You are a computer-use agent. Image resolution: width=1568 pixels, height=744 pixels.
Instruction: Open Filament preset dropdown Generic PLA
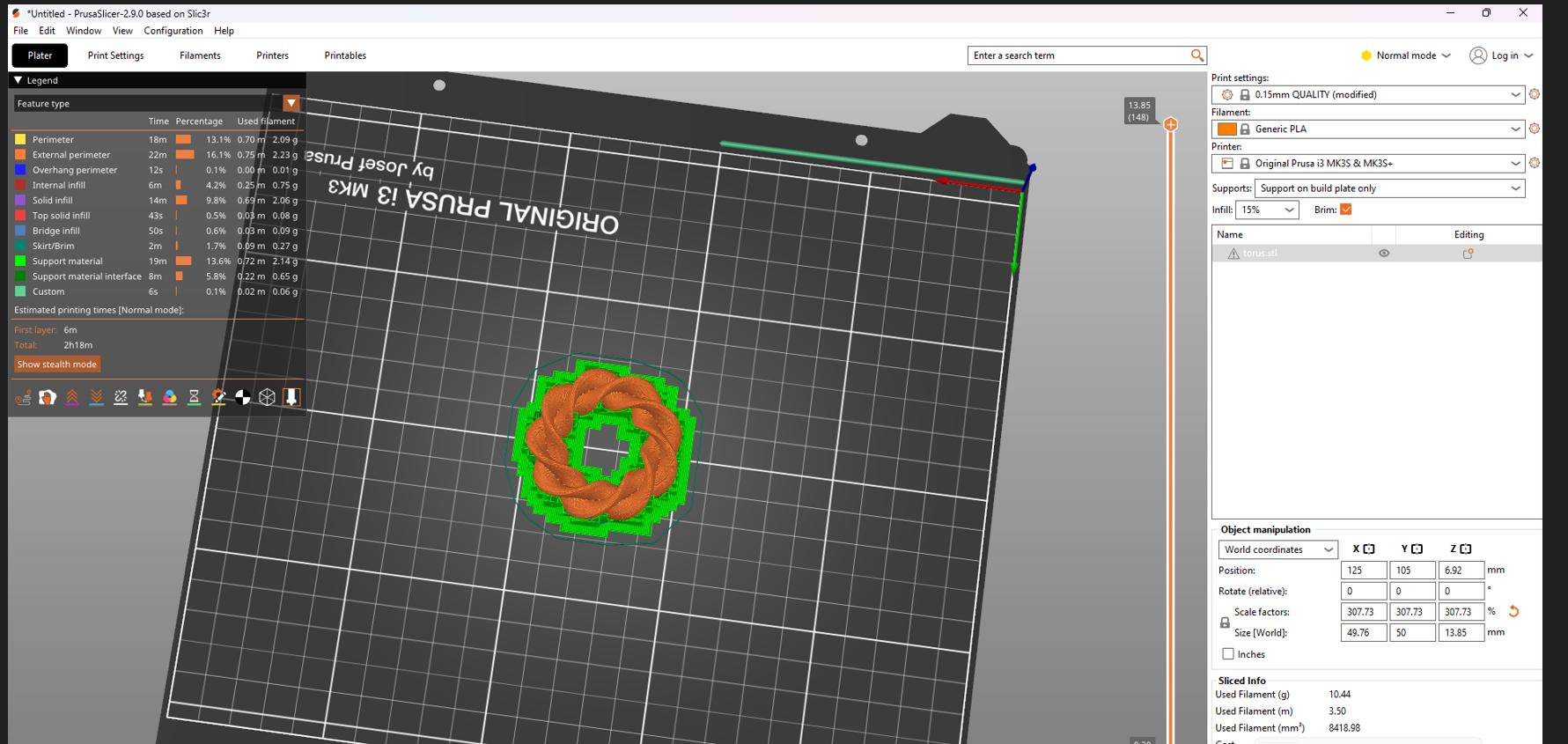tap(1368, 129)
